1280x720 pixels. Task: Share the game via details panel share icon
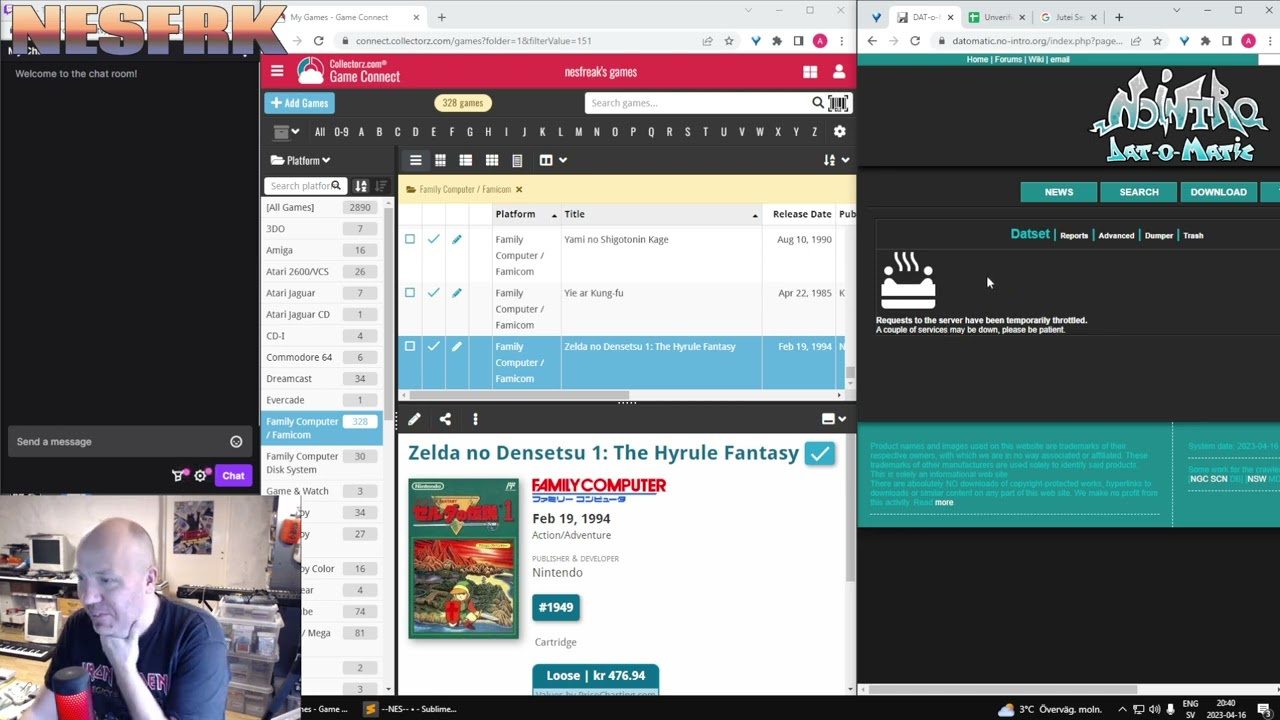tap(445, 419)
